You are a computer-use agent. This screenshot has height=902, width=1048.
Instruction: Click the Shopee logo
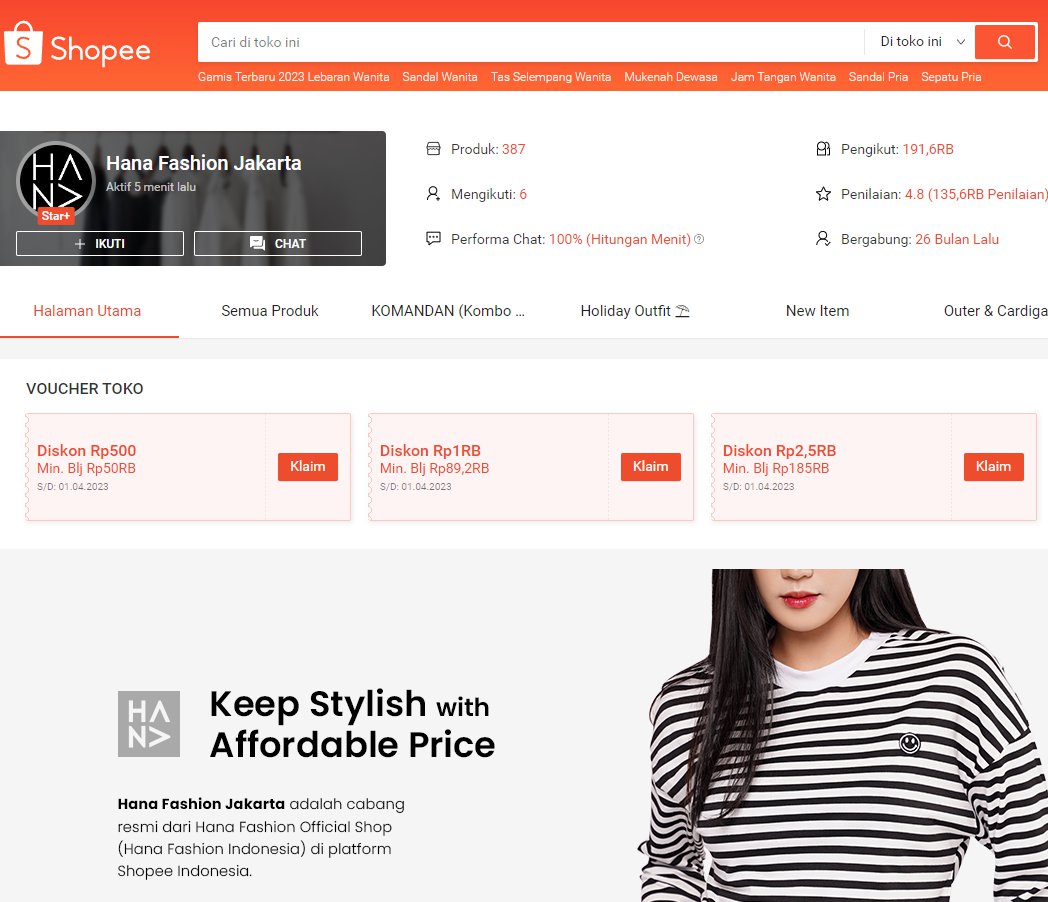78,44
